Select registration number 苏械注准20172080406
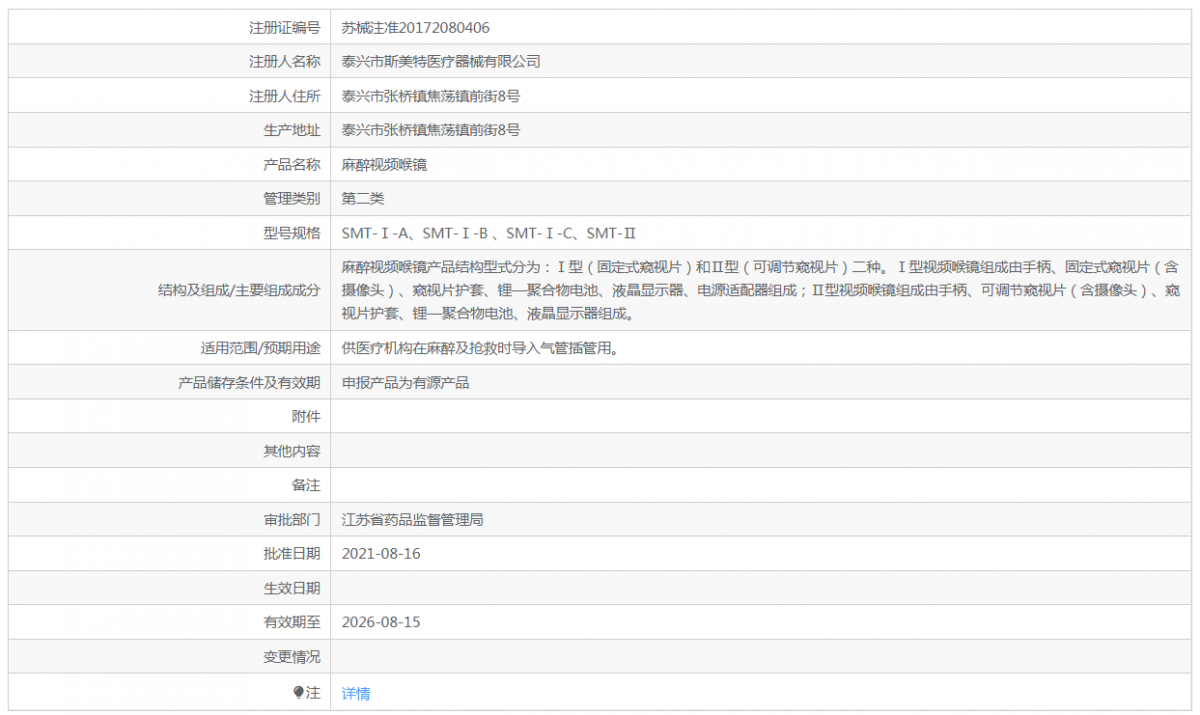Viewport: 1200px width, 715px height. point(416,28)
